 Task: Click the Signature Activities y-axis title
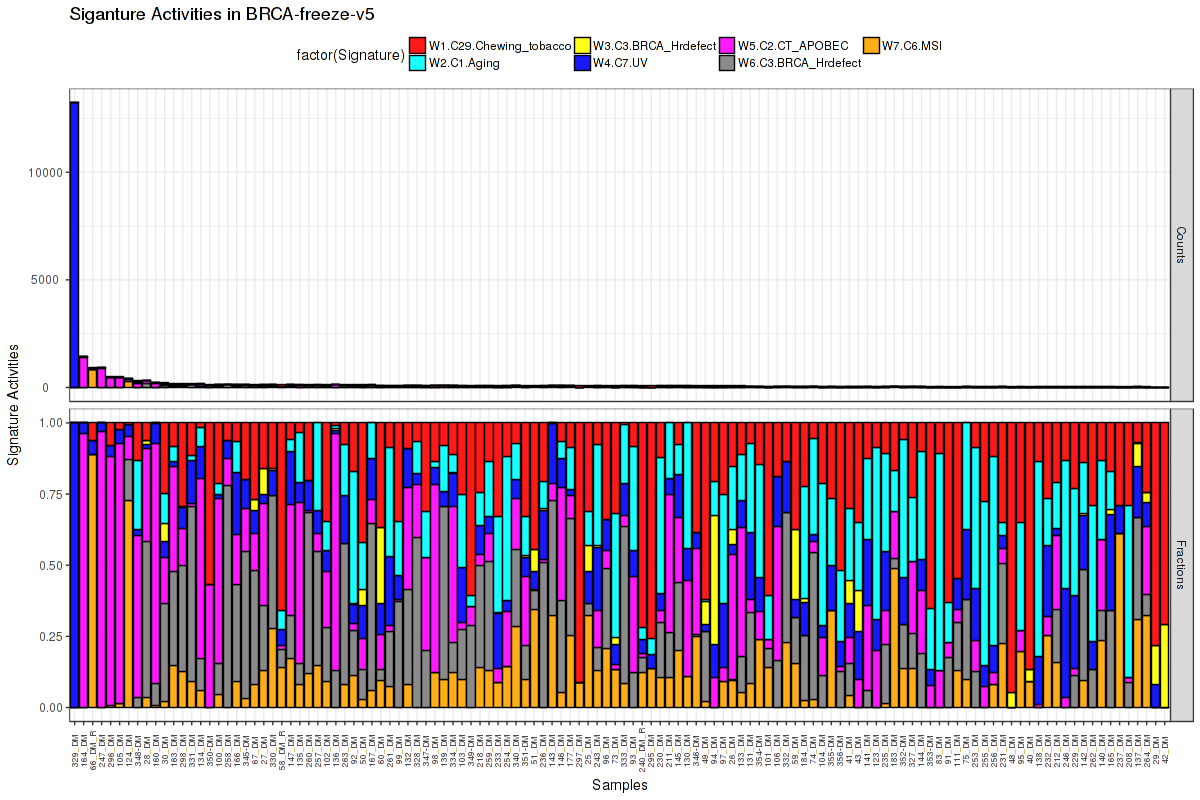tap(14, 404)
